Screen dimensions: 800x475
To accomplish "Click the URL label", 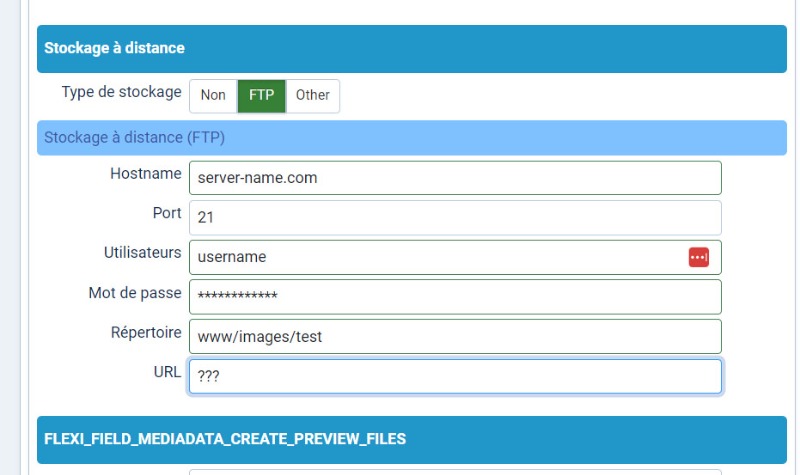I will point(167,372).
